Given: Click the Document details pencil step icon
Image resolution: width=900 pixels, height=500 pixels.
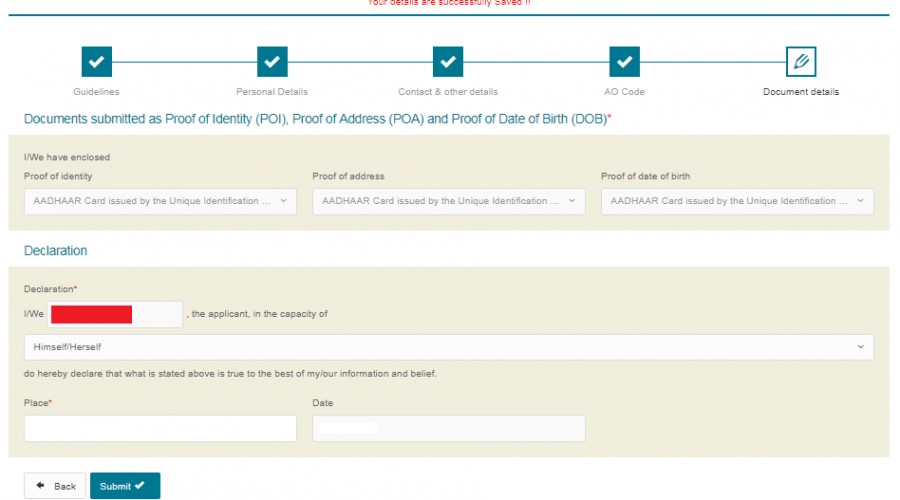Looking at the screenshot, I should point(801,61).
